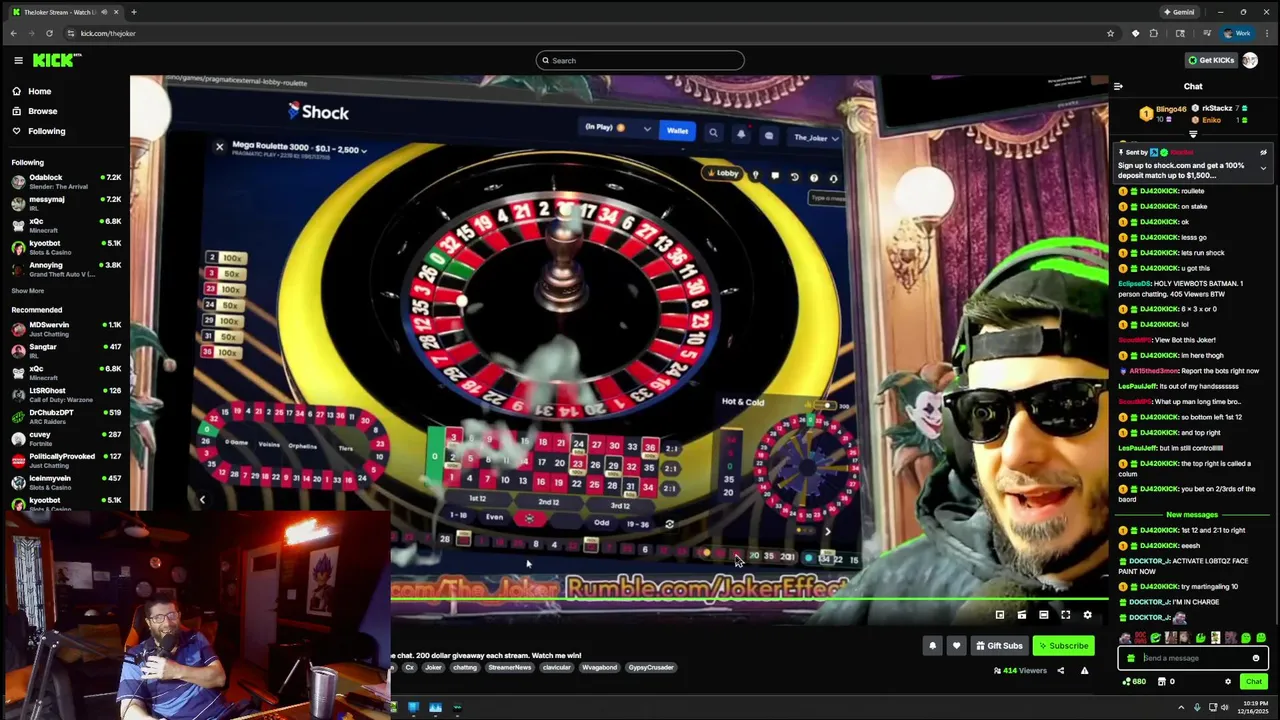Share the stream with the share icon
This screenshot has height=720, width=1280.
[1061, 671]
